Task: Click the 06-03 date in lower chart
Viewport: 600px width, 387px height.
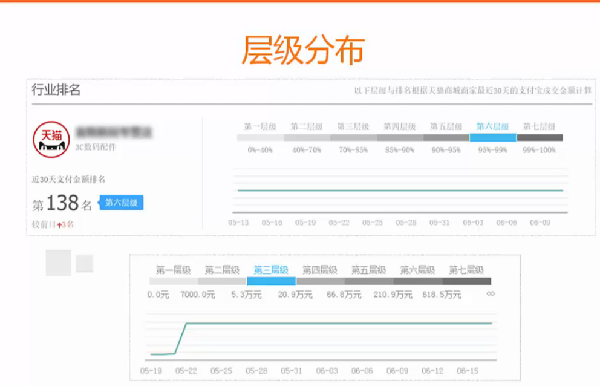Action: [327, 371]
